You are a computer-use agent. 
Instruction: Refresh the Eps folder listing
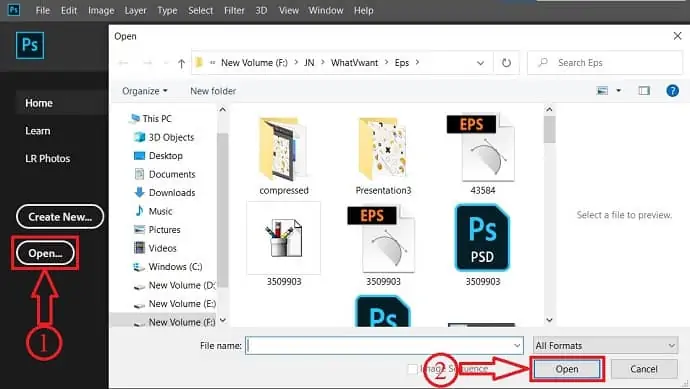click(506, 63)
